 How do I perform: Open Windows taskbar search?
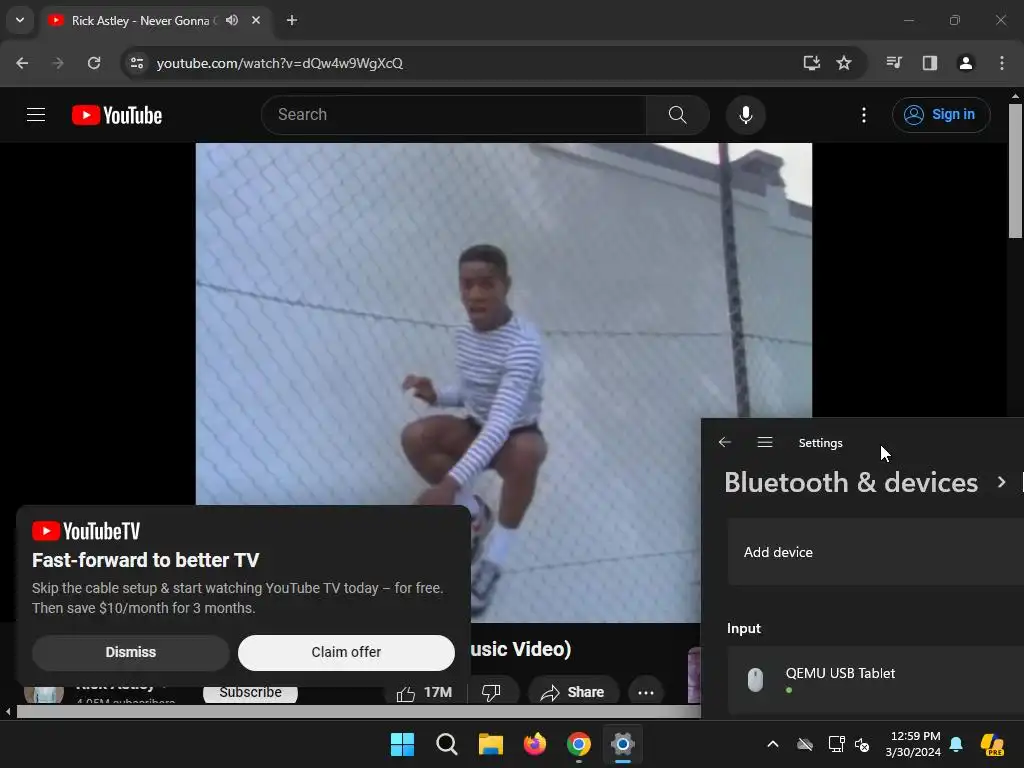pos(447,744)
